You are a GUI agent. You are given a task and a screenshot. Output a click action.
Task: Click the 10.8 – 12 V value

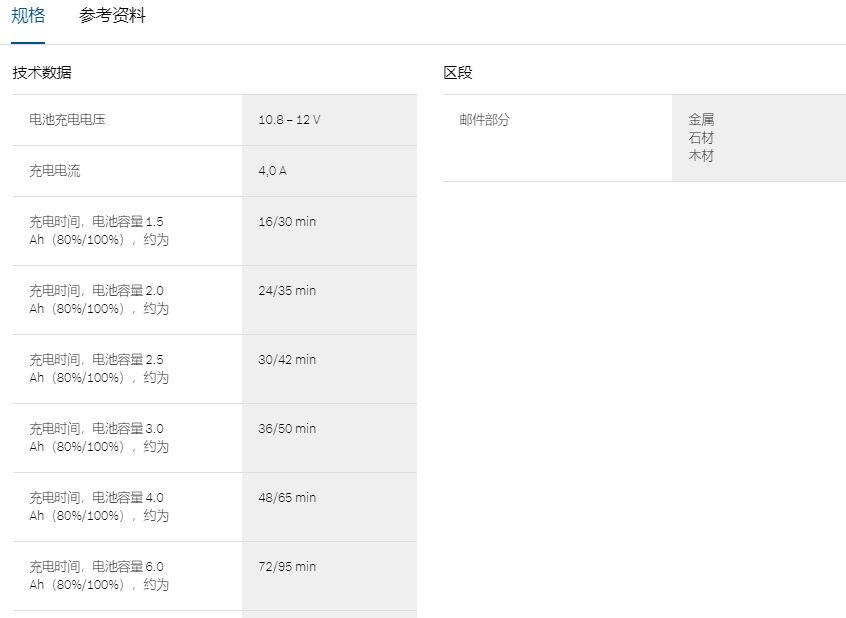[x=289, y=119]
